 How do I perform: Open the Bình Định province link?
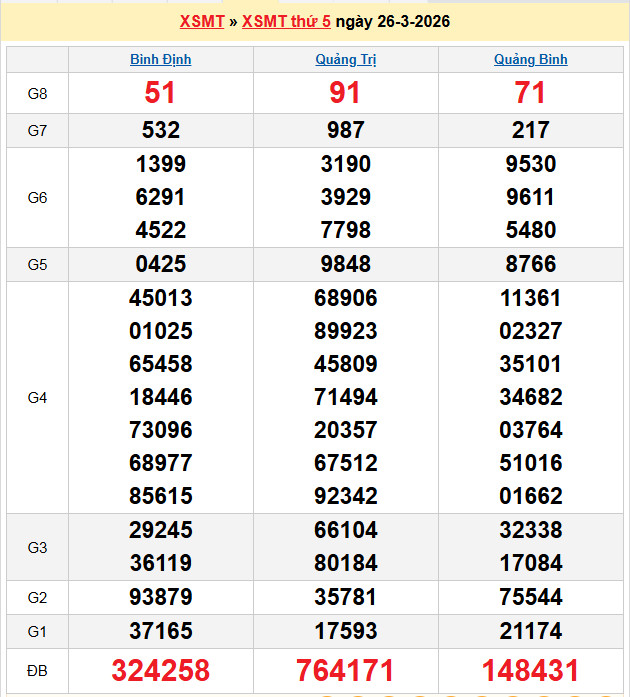(x=160, y=59)
